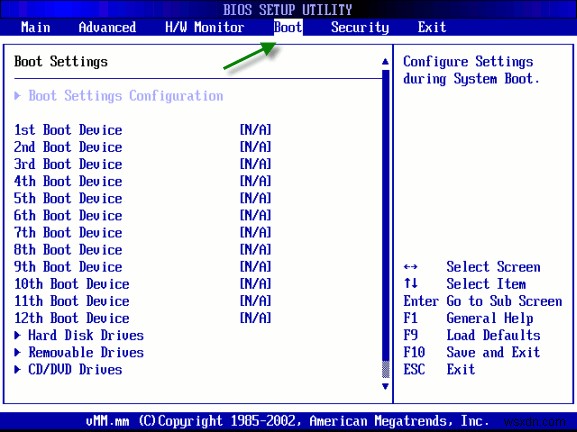
Task: Switch to the Main tab
Action: 36,27
